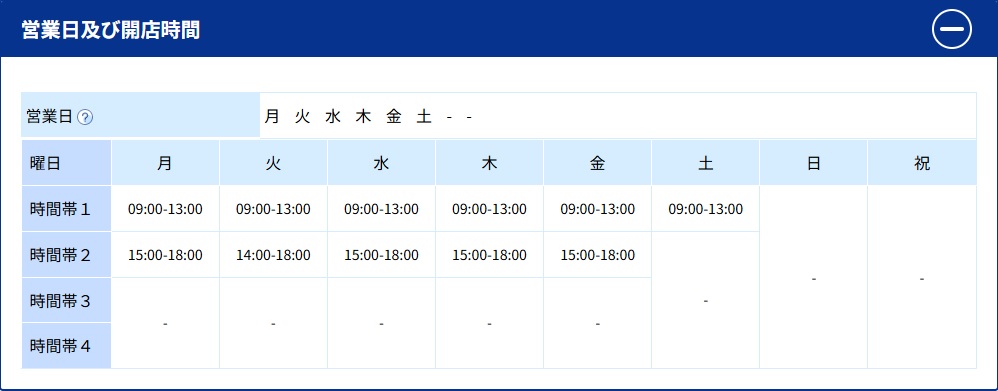998x391 pixels.
Task: Click the 時間帯２ row label
Action: [66, 255]
